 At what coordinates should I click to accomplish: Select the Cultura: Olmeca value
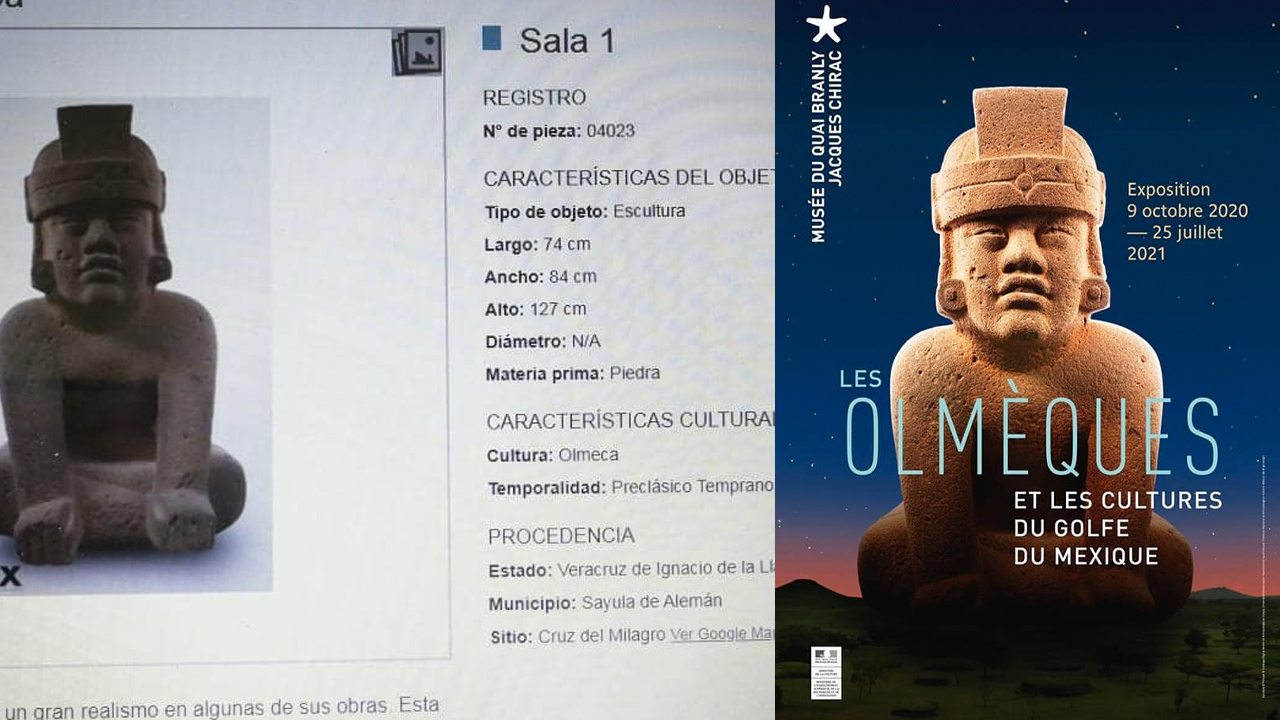(x=552, y=455)
